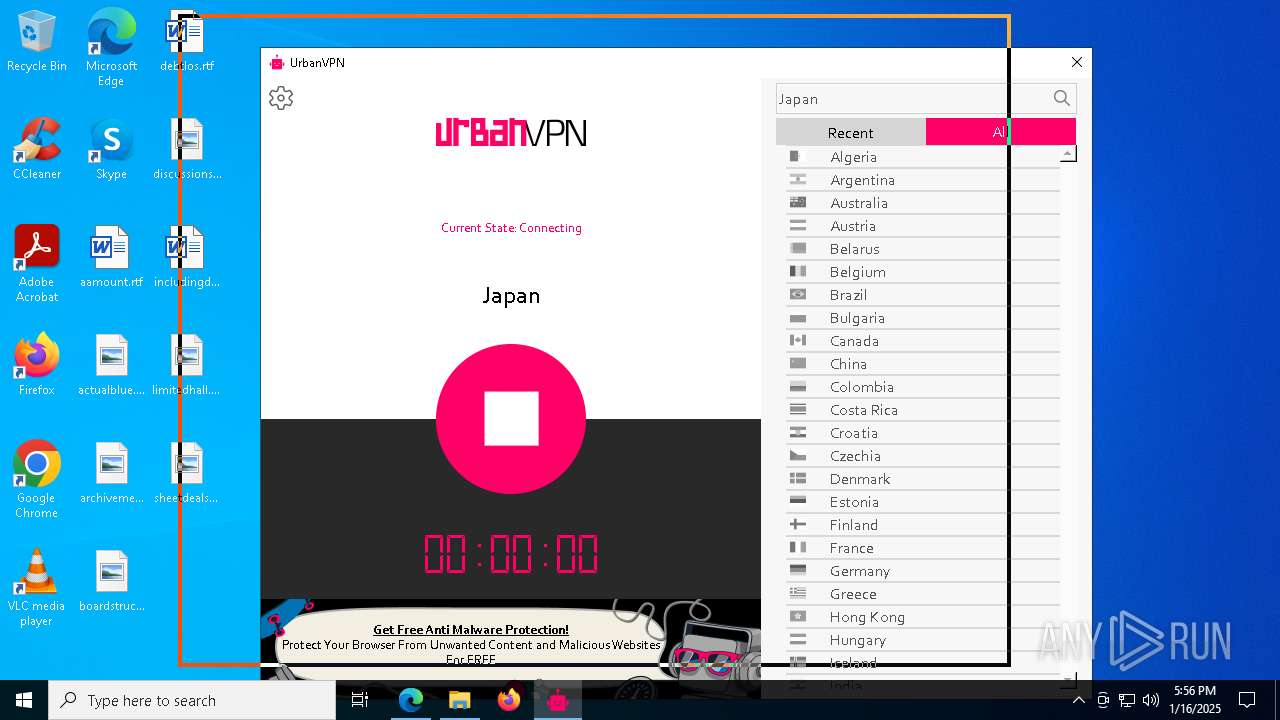Click the Algeria flag icon
This screenshot has width=1280, height=720.
point(798,157)
